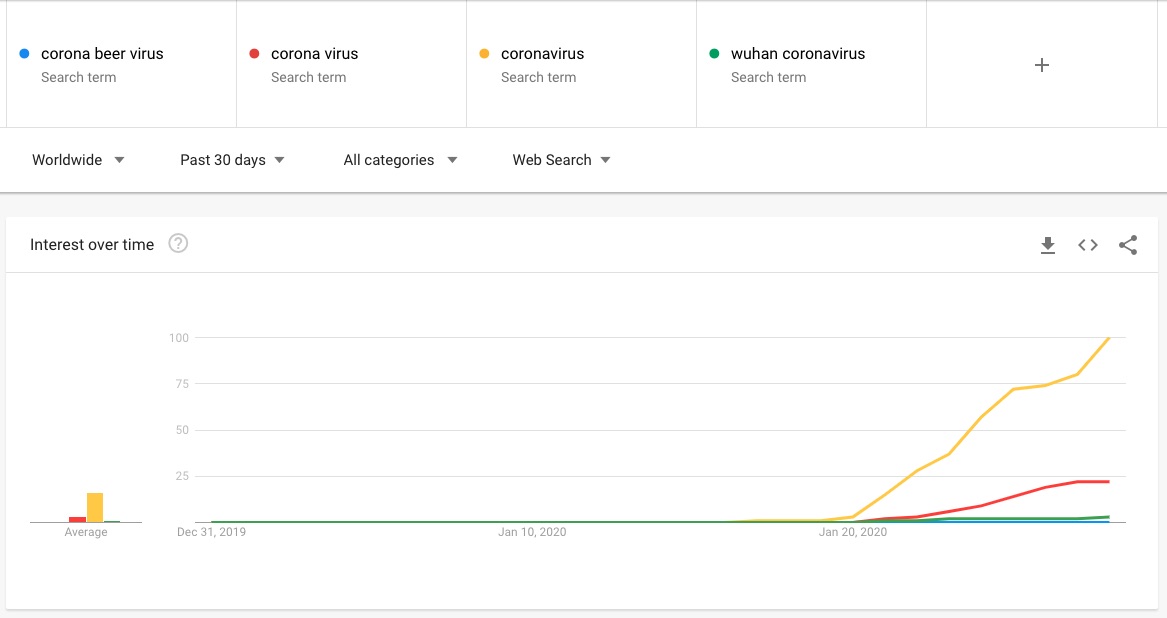Add a new comparison term

[x=1042, y=65]
